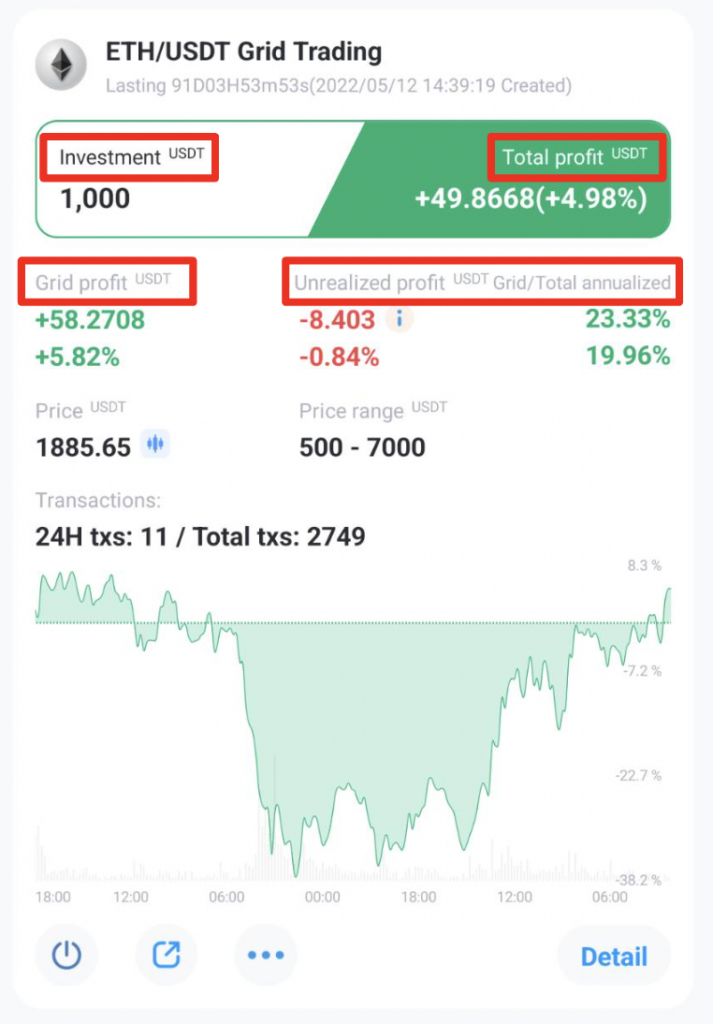Image resolution: width=713 pixels, height=1024 pixels.
Task: View the Detail page
Action: click(x=614, y=956)
